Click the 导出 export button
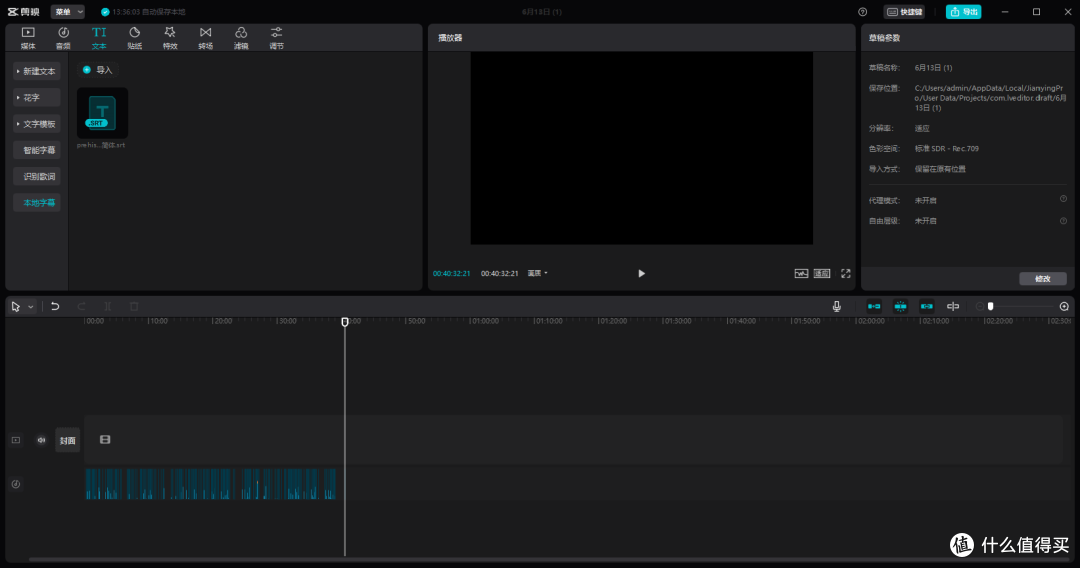This screenshot has height=568, width=1080. pyautogui.click(x=963, y=12)
